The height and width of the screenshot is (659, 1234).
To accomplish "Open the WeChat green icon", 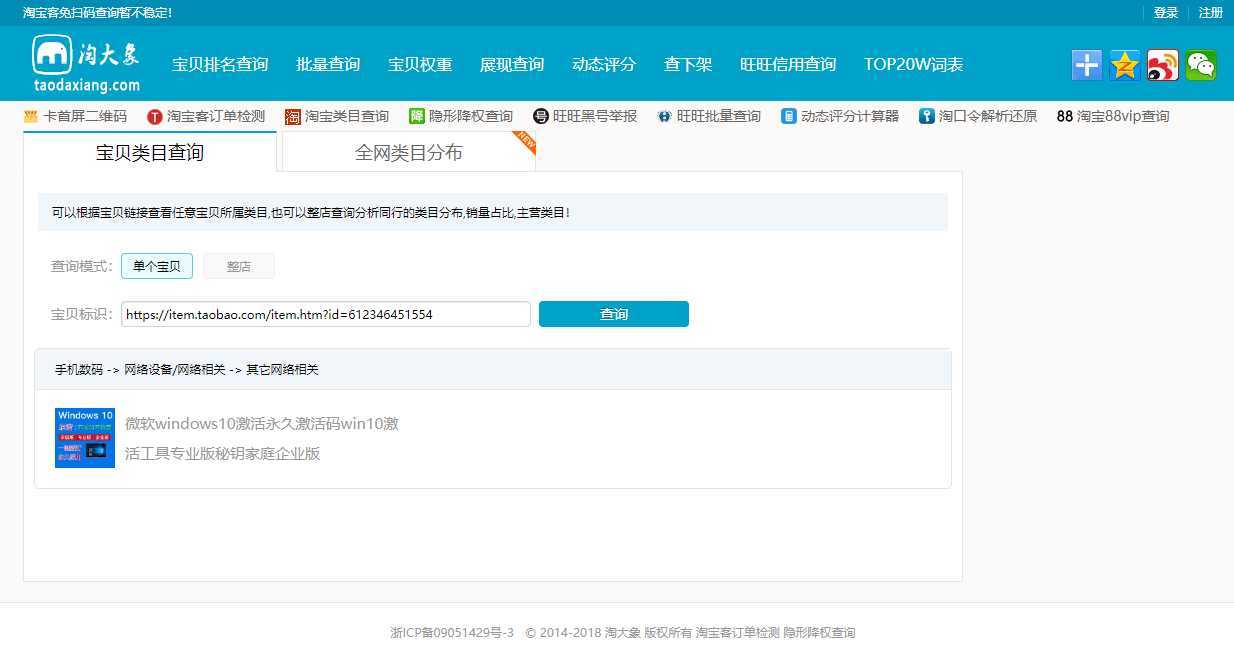I will point(1201,65).
